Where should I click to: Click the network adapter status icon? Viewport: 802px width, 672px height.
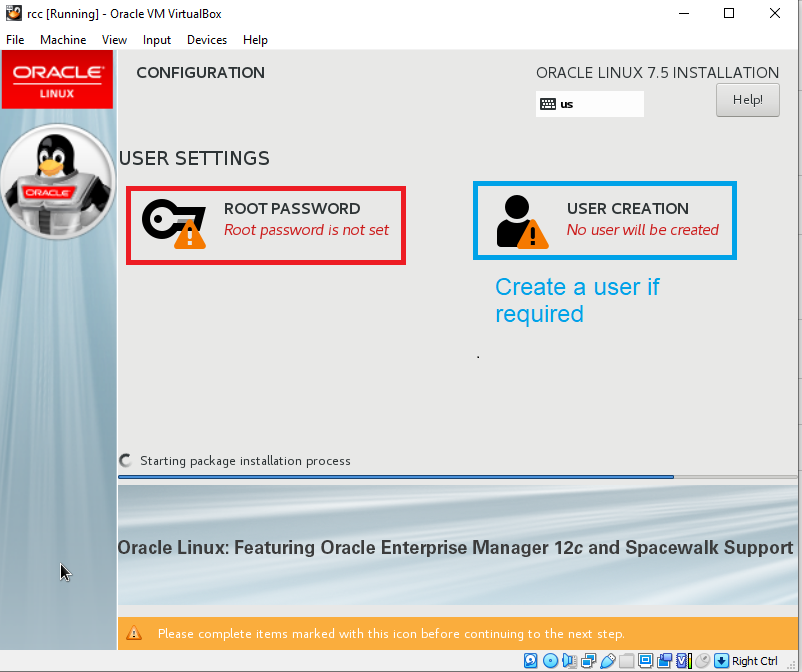pyautogui.click(x=588, y=661)
